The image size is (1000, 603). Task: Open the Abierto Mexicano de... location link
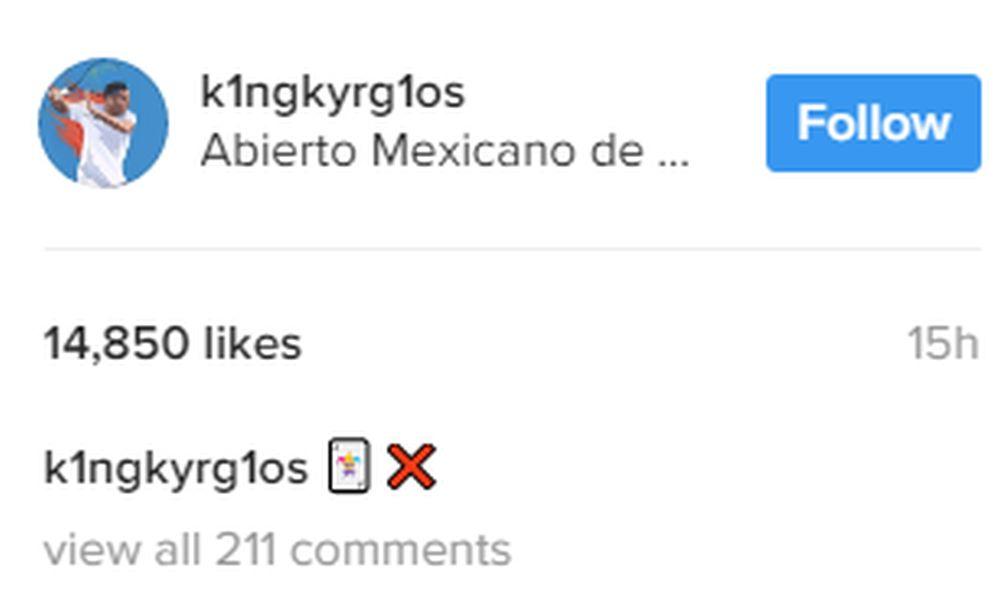pos(445,152)
